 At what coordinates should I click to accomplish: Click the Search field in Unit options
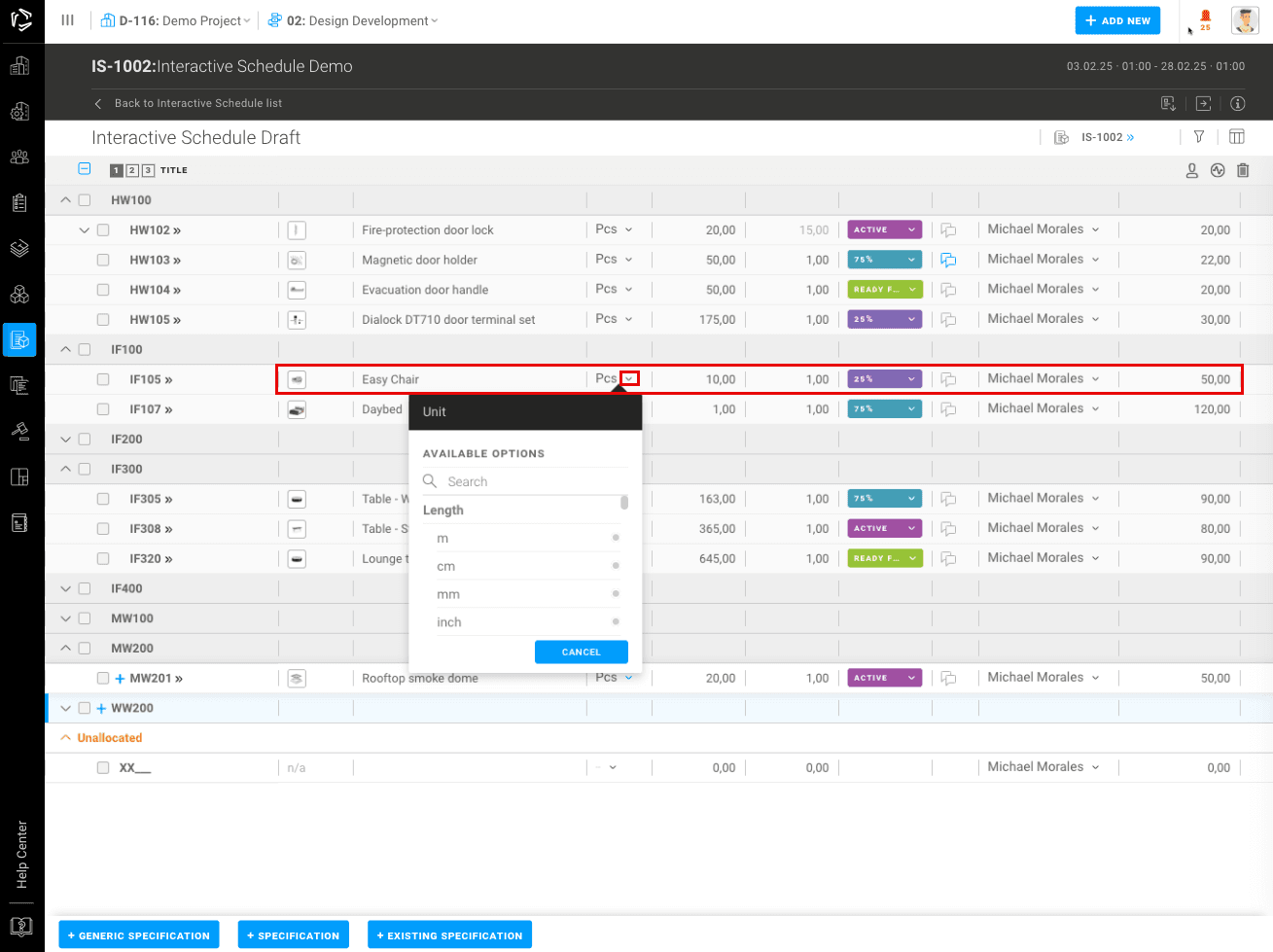click(x=525, y=481)
